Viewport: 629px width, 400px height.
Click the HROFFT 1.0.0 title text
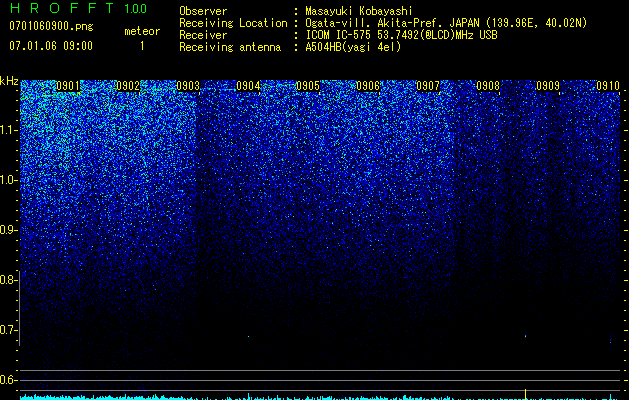coord(78,8)
